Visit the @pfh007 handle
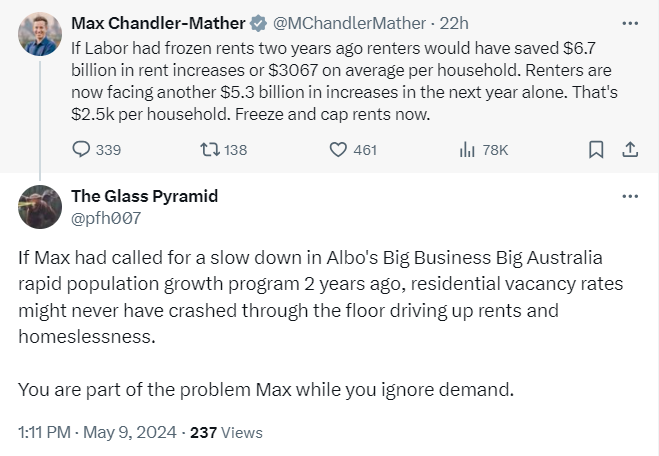Image resolution: width=659 pixels, height=456 pixels. (106, 216)
